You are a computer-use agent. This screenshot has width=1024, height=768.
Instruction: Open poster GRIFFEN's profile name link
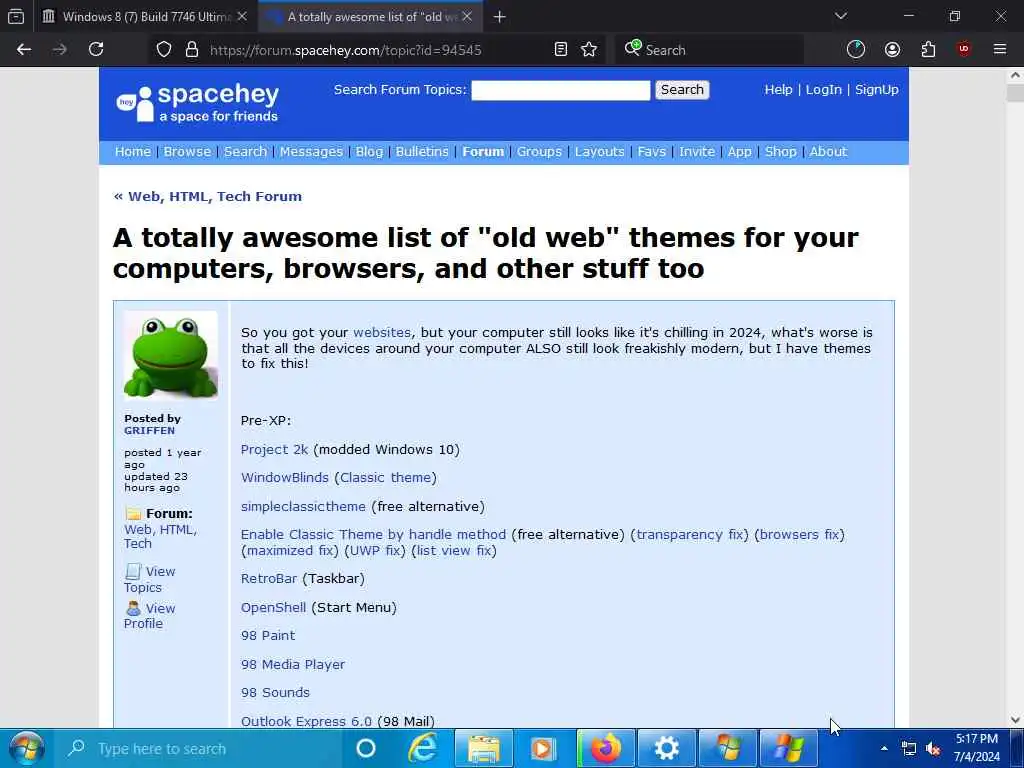point(150,430)
